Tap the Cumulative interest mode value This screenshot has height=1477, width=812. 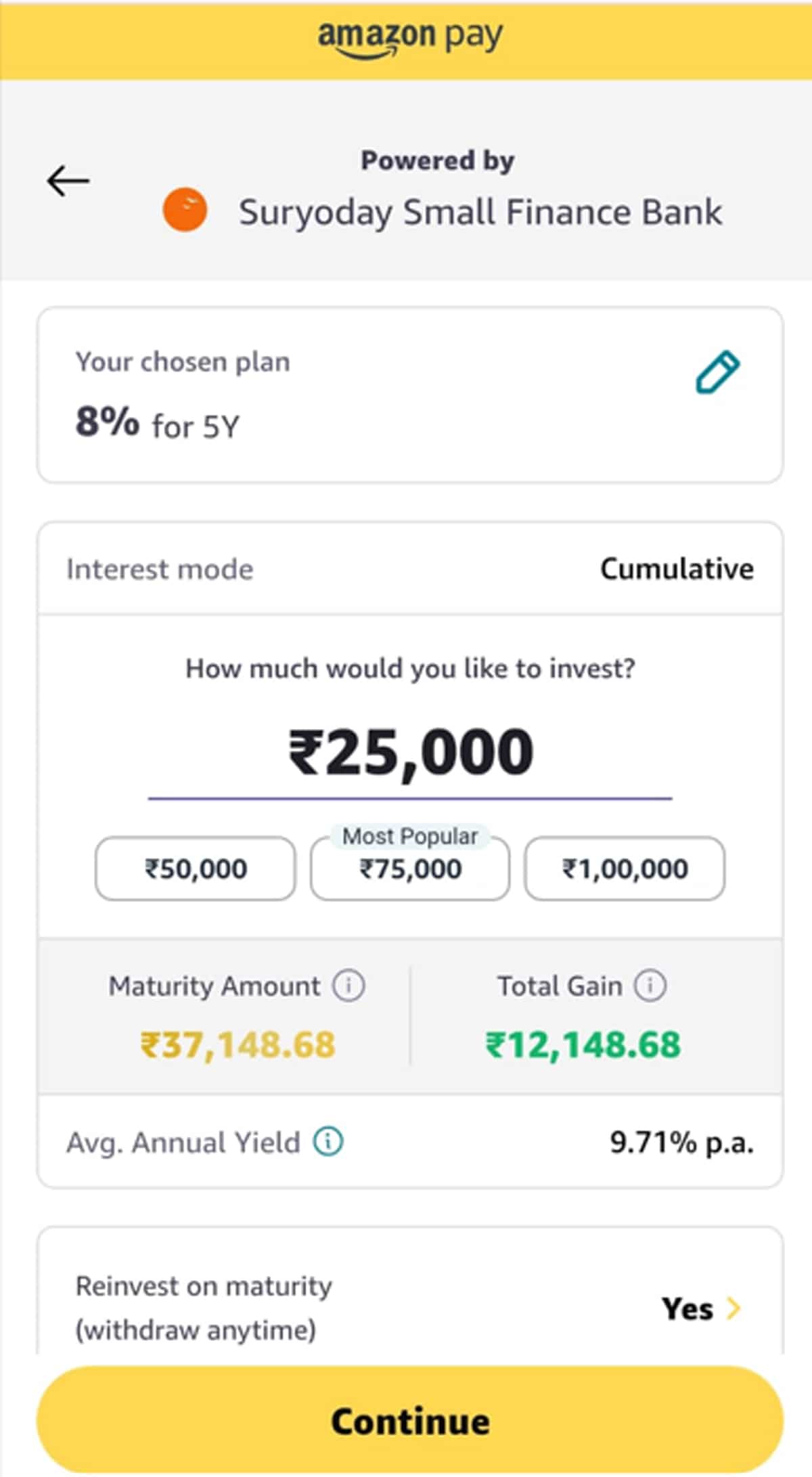click(x=677, y=569)
